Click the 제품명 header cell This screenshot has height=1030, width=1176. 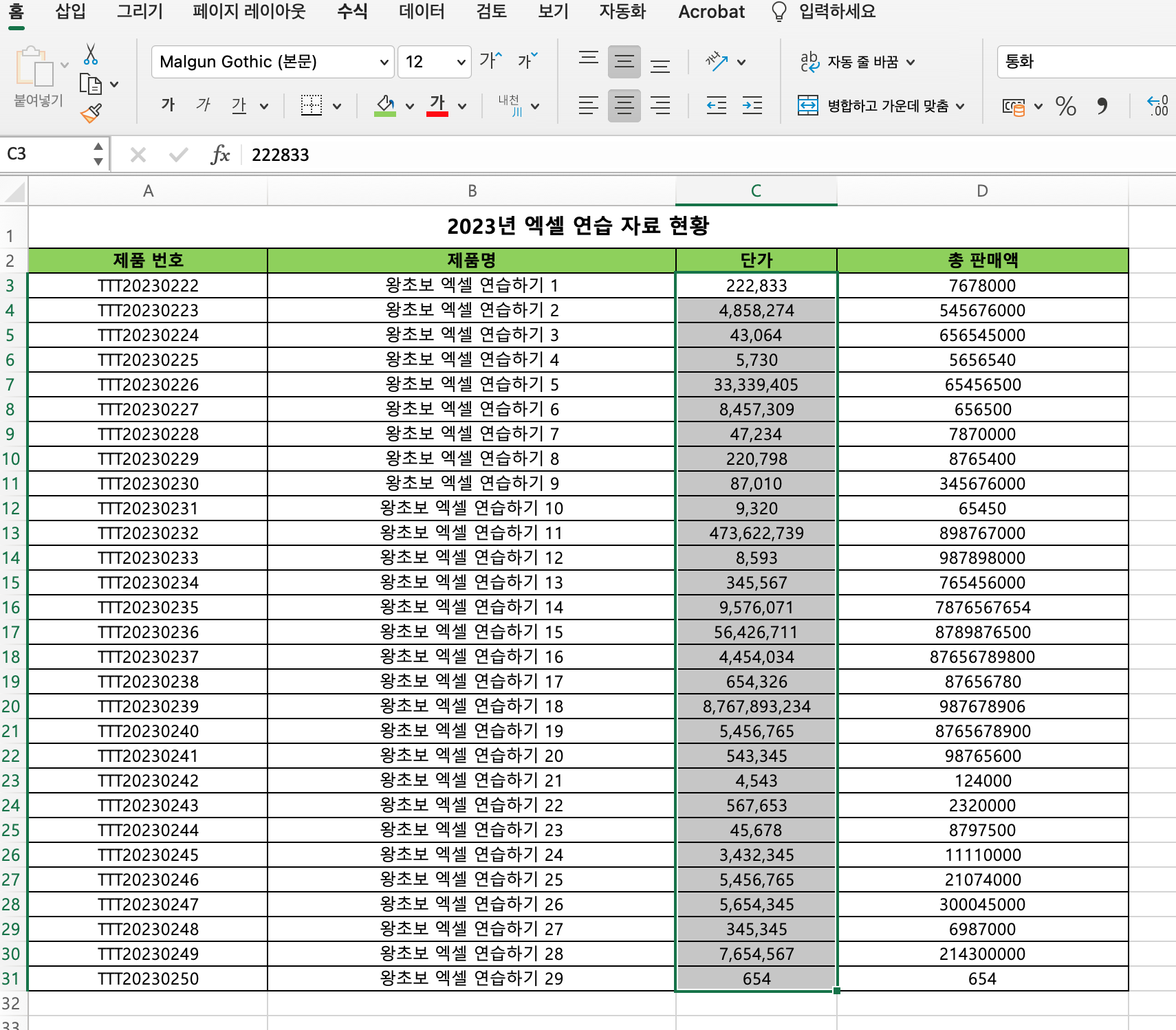point(472,261)
